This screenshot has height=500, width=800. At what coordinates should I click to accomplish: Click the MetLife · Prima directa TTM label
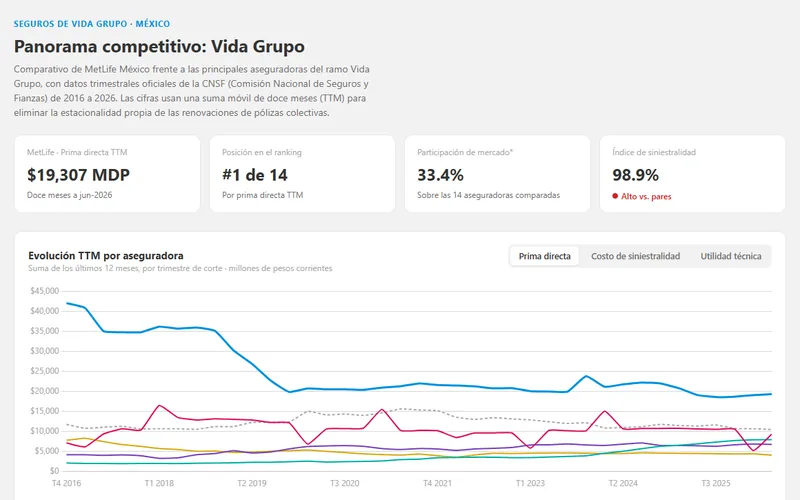pyautogui.click(x=77, y=152)
